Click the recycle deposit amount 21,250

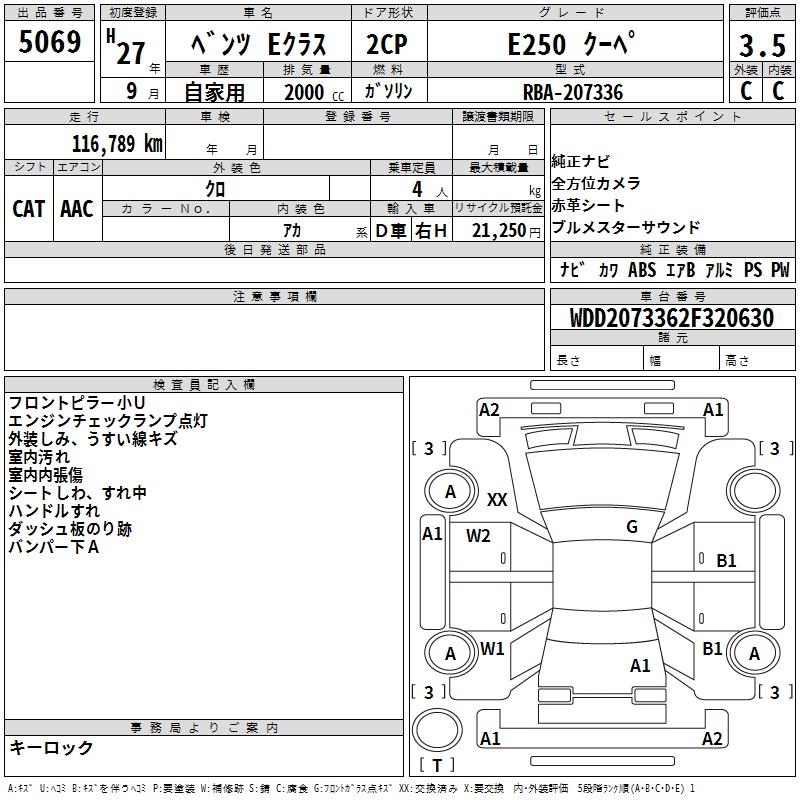pyautogui.click(x=498, y=231)
